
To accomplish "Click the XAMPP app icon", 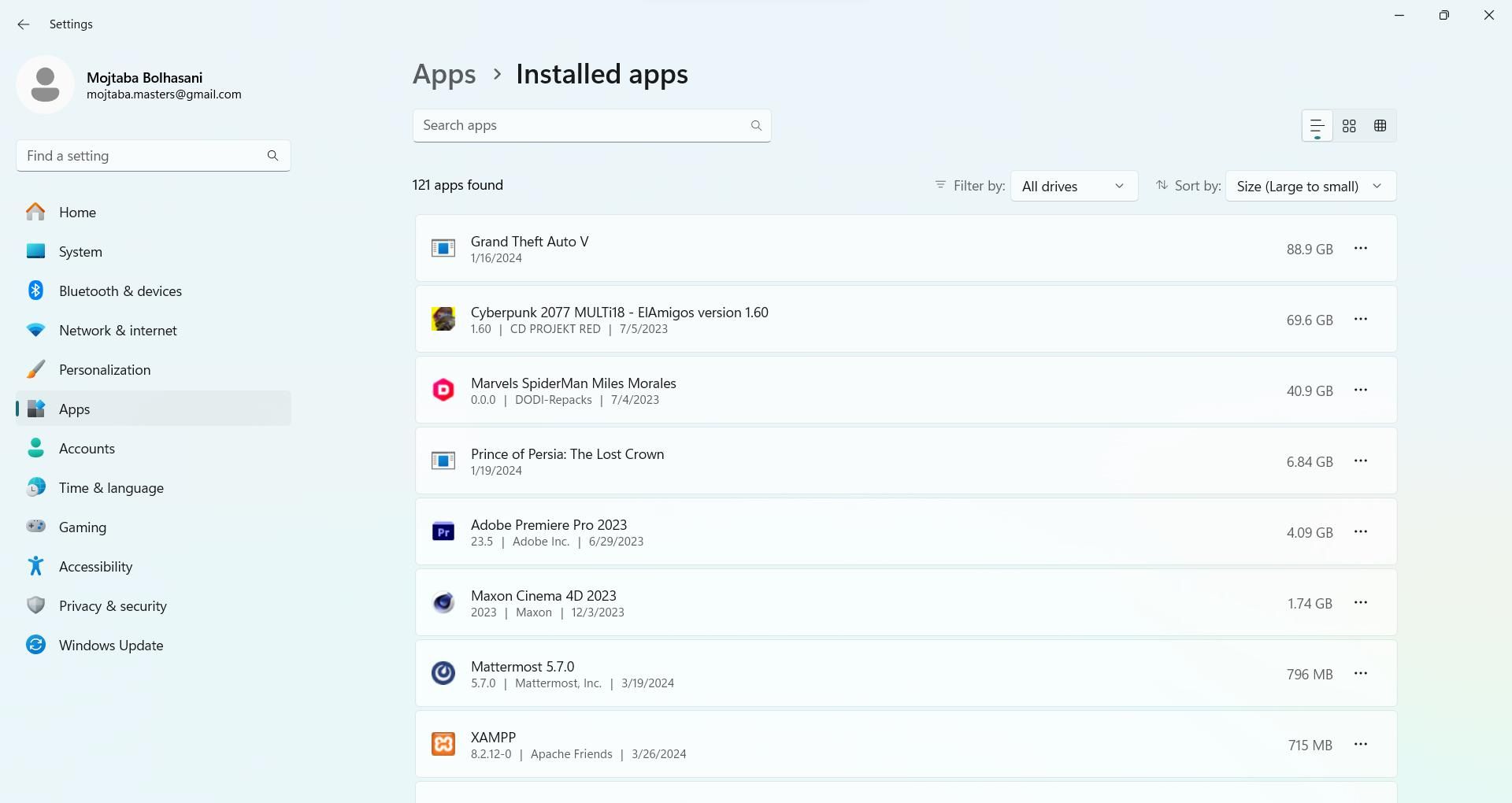I will pyautogui.click(x=443, y=744).
